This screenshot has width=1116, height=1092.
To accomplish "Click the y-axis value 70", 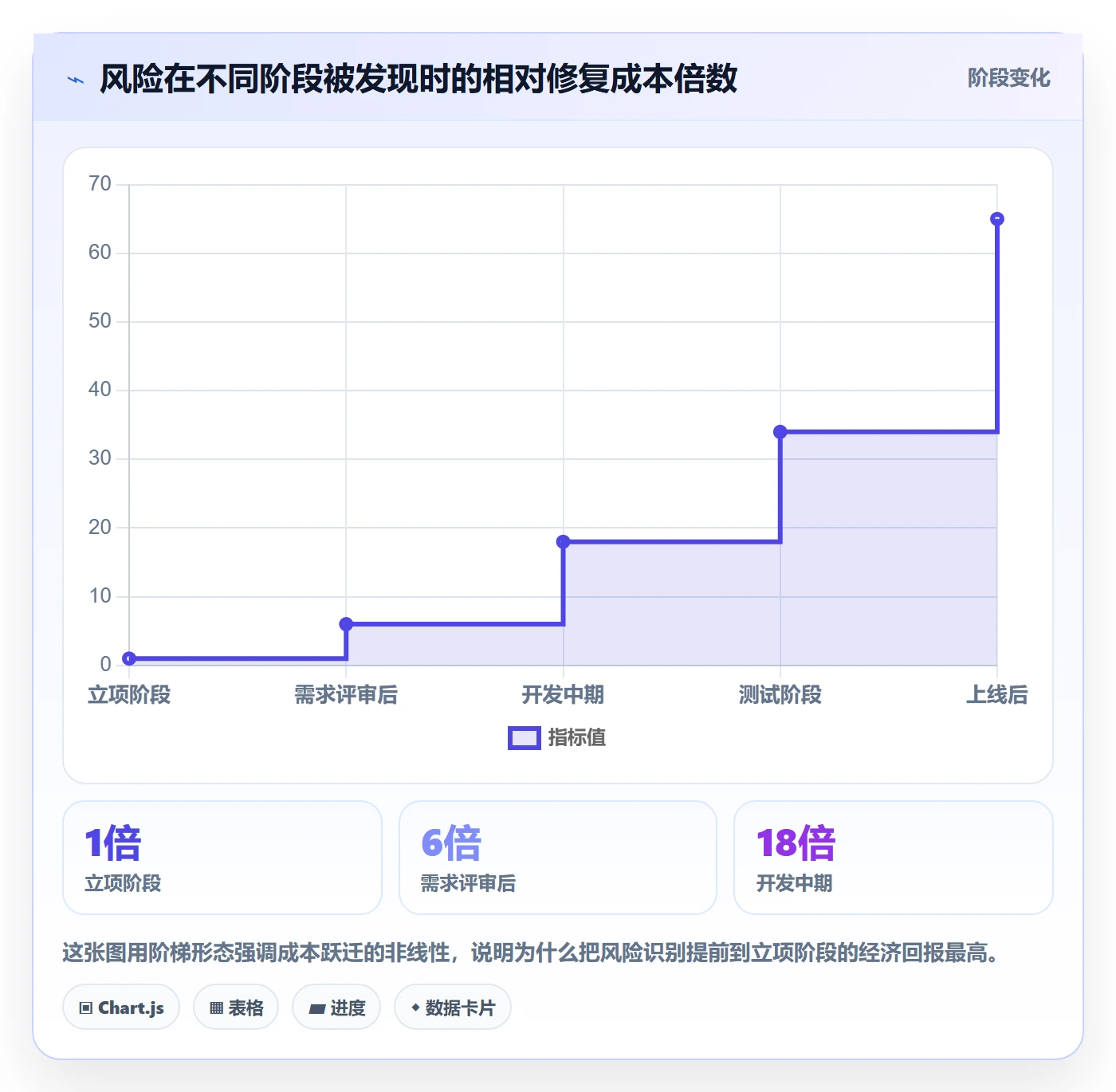I will (100, 184).
